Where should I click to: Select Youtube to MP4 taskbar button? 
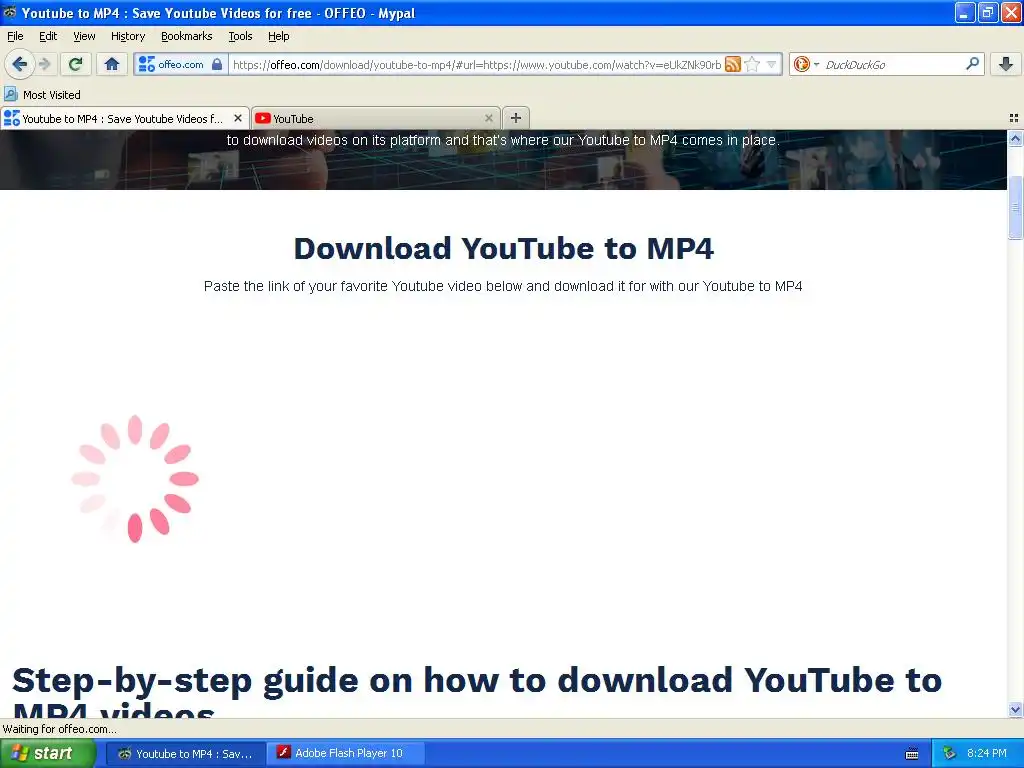pos(185,754)
